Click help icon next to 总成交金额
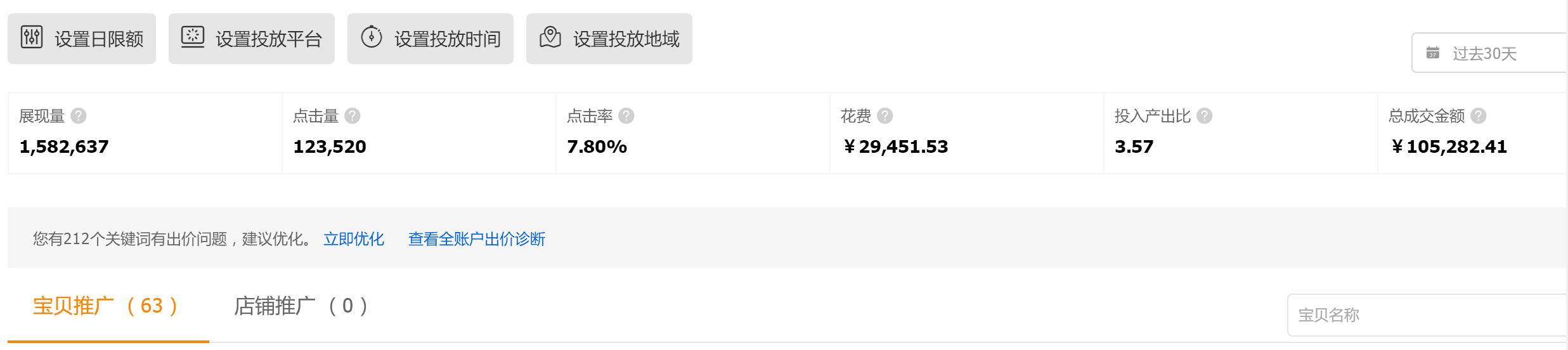The height and width of the screenshot is (350, 1568). pos(1479,115)
